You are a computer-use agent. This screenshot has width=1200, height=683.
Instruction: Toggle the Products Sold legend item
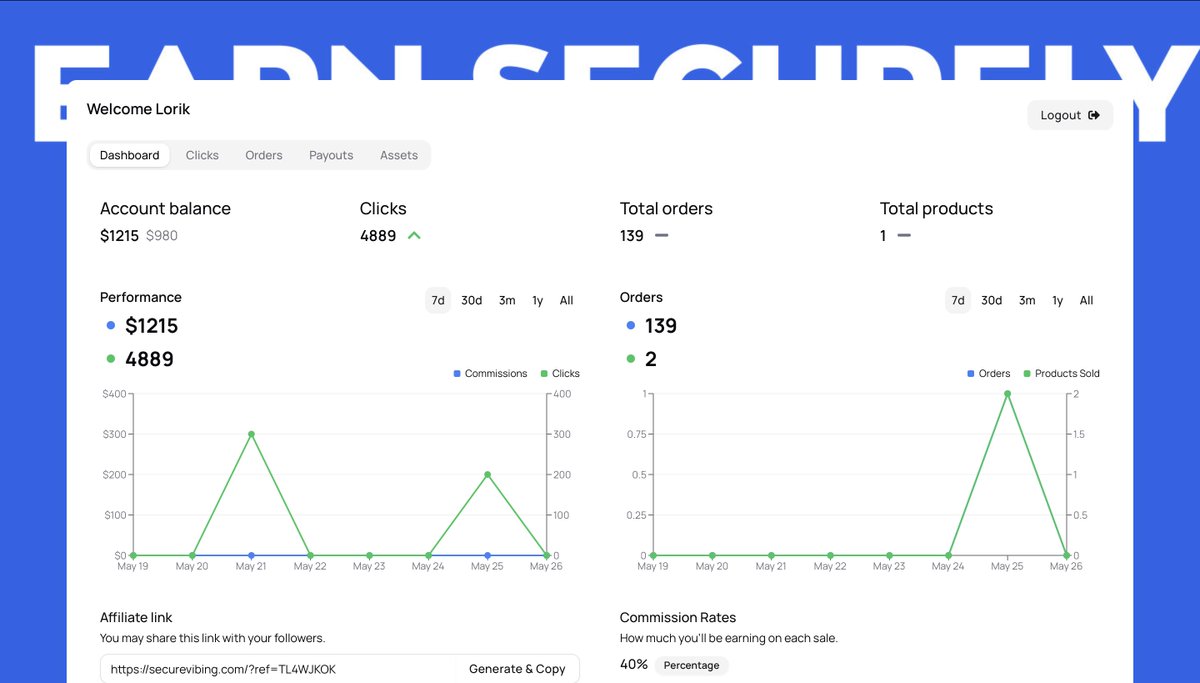[x=1061, y=373]
